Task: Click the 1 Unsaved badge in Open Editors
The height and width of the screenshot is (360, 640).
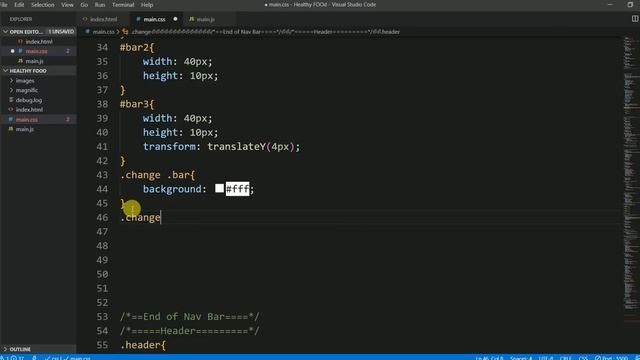Action: 61,31
